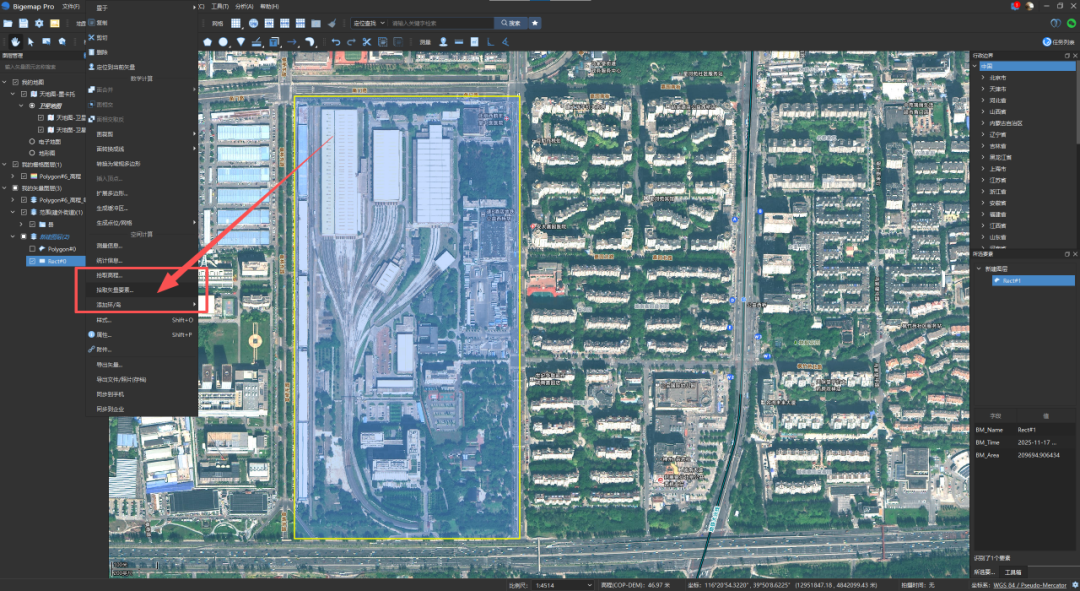Viewport: 1080px width, 591px height.
Task: Expand the 上海市 tree node
Action: [x=984, y=169]
